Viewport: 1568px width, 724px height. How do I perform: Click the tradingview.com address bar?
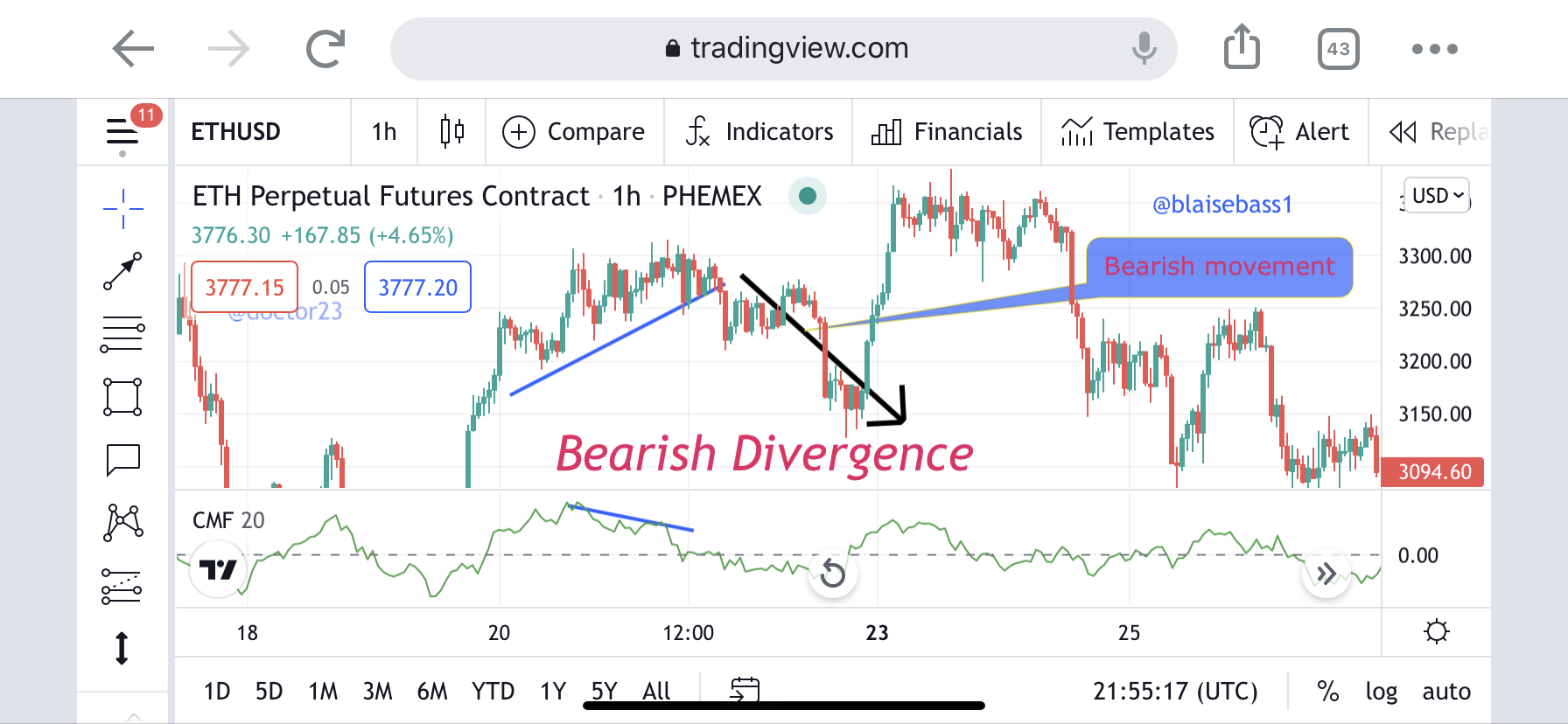pos(784,48)
